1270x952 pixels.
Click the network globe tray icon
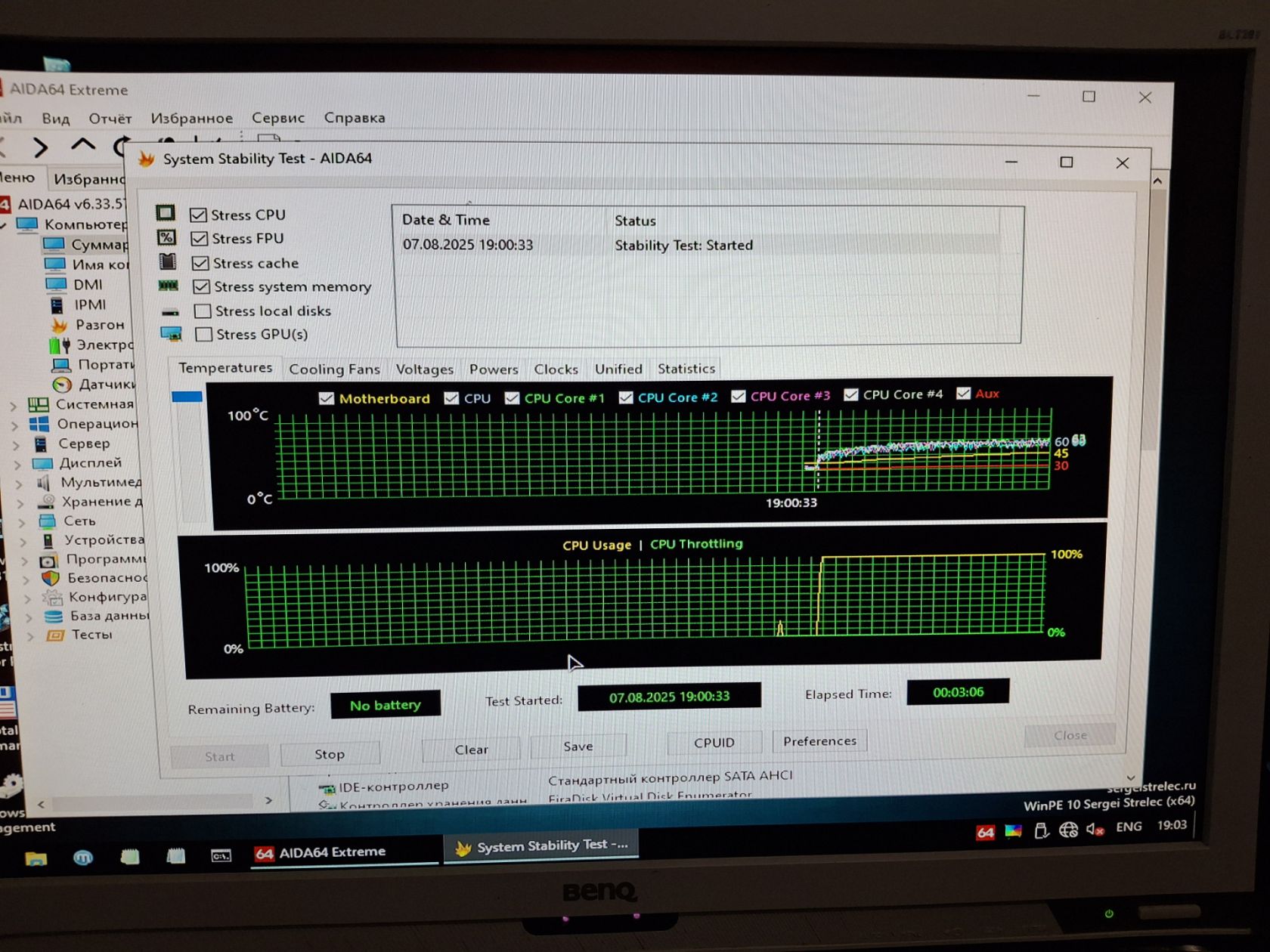(x=1068, y=830)
